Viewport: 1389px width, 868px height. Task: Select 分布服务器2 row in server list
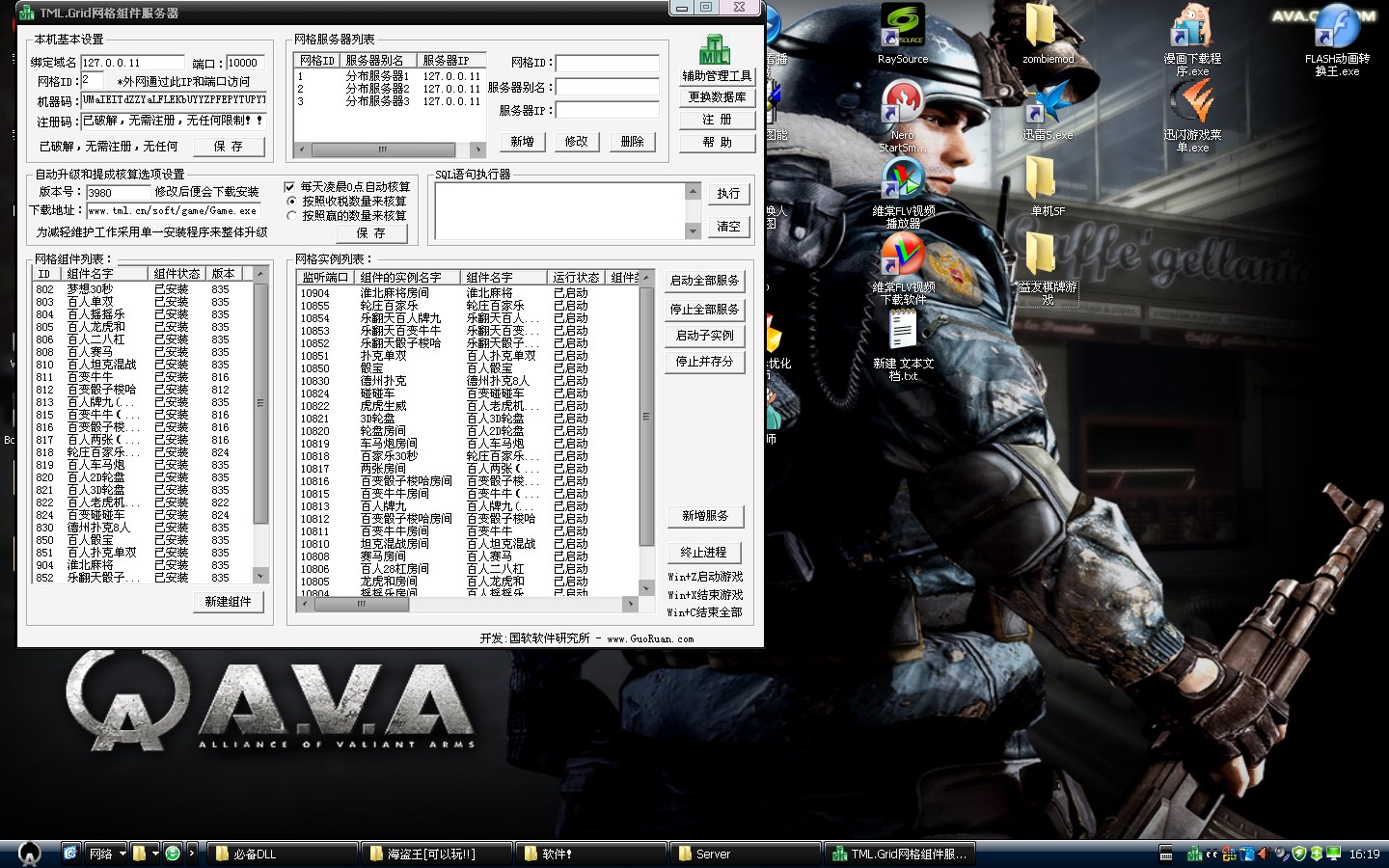tap(389, 88)
